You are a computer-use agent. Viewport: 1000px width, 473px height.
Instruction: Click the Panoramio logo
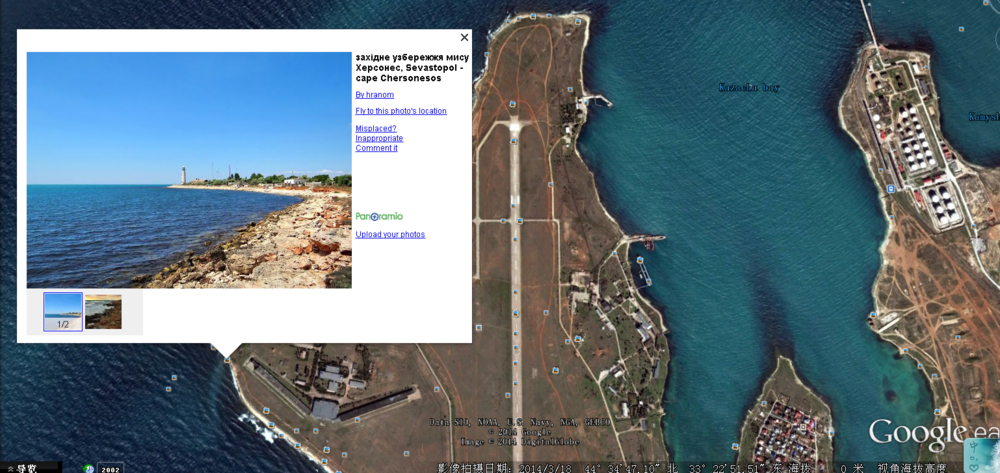point(379,216)
